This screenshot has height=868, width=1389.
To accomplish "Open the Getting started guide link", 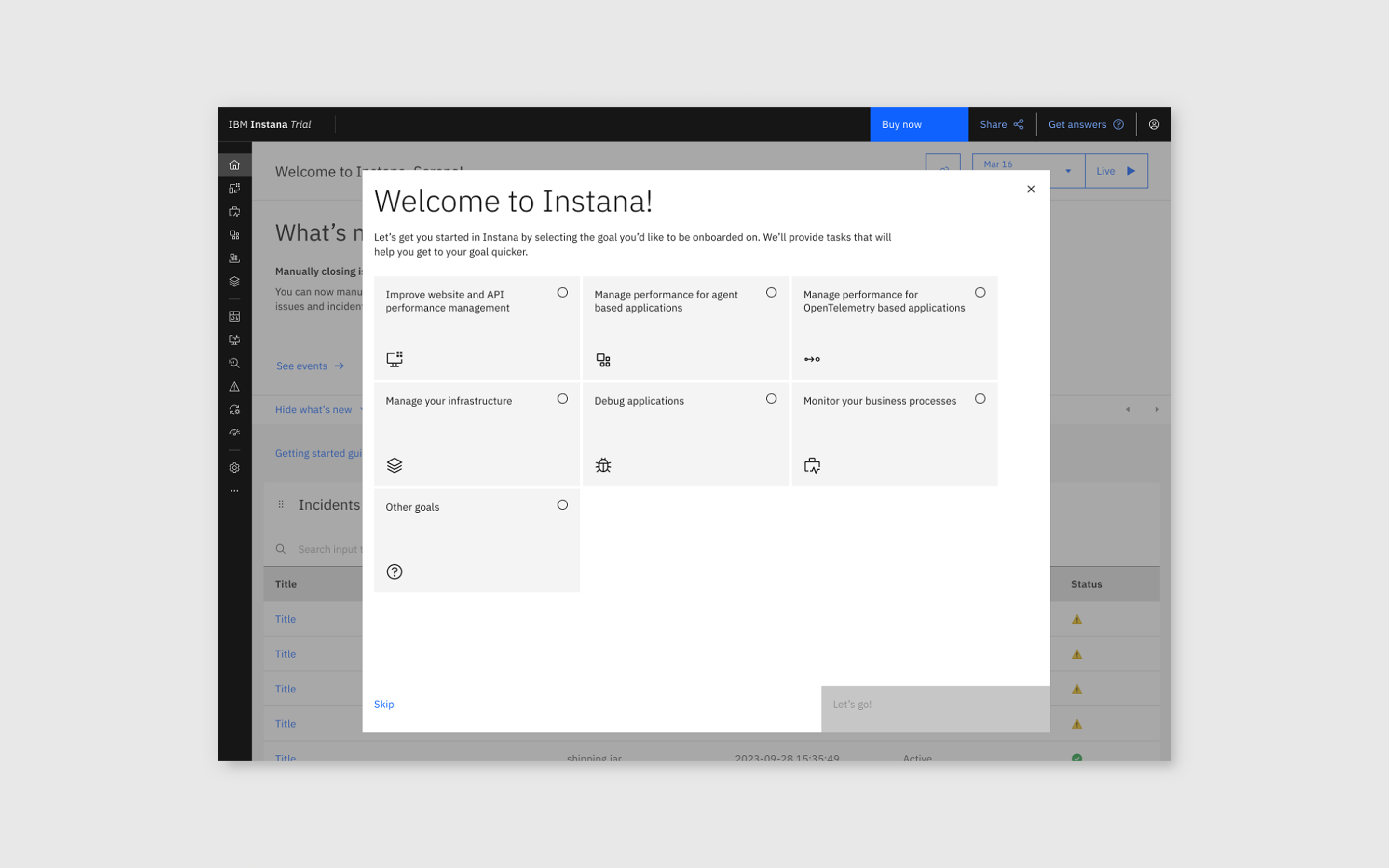I will coord(318,453).
